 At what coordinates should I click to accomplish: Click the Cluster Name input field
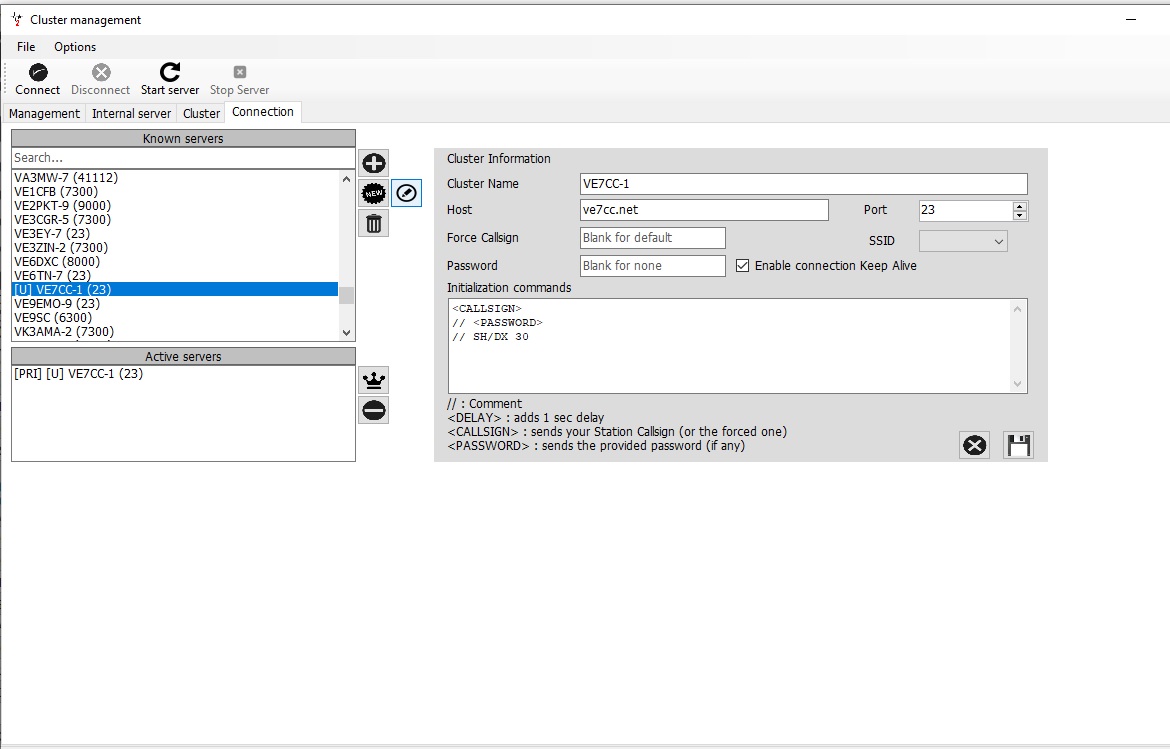[804, 184]
